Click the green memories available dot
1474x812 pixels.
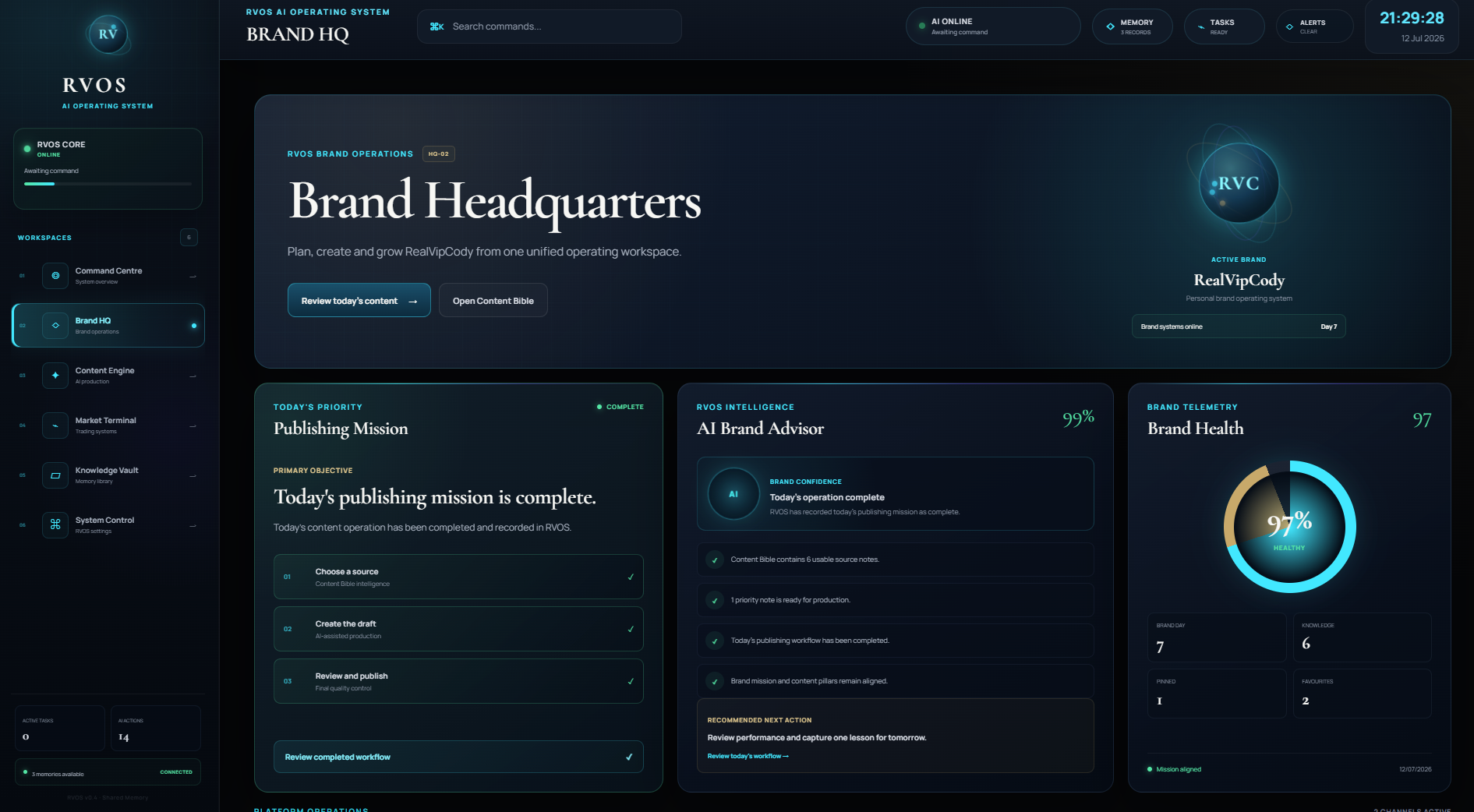coord(25,772)
